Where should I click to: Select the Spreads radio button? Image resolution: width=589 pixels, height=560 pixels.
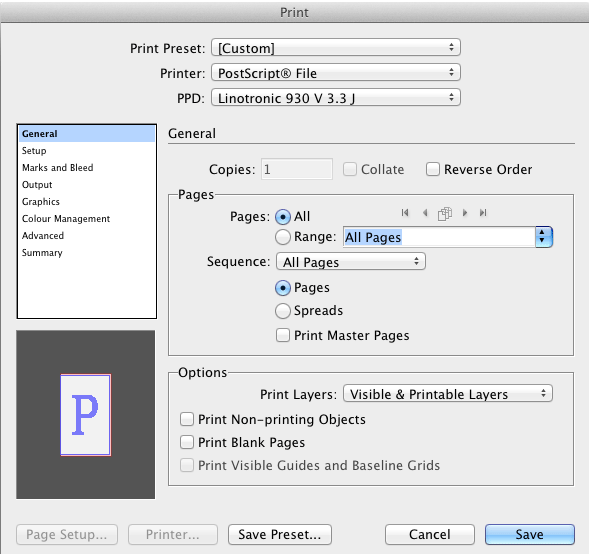click(282, 311)
